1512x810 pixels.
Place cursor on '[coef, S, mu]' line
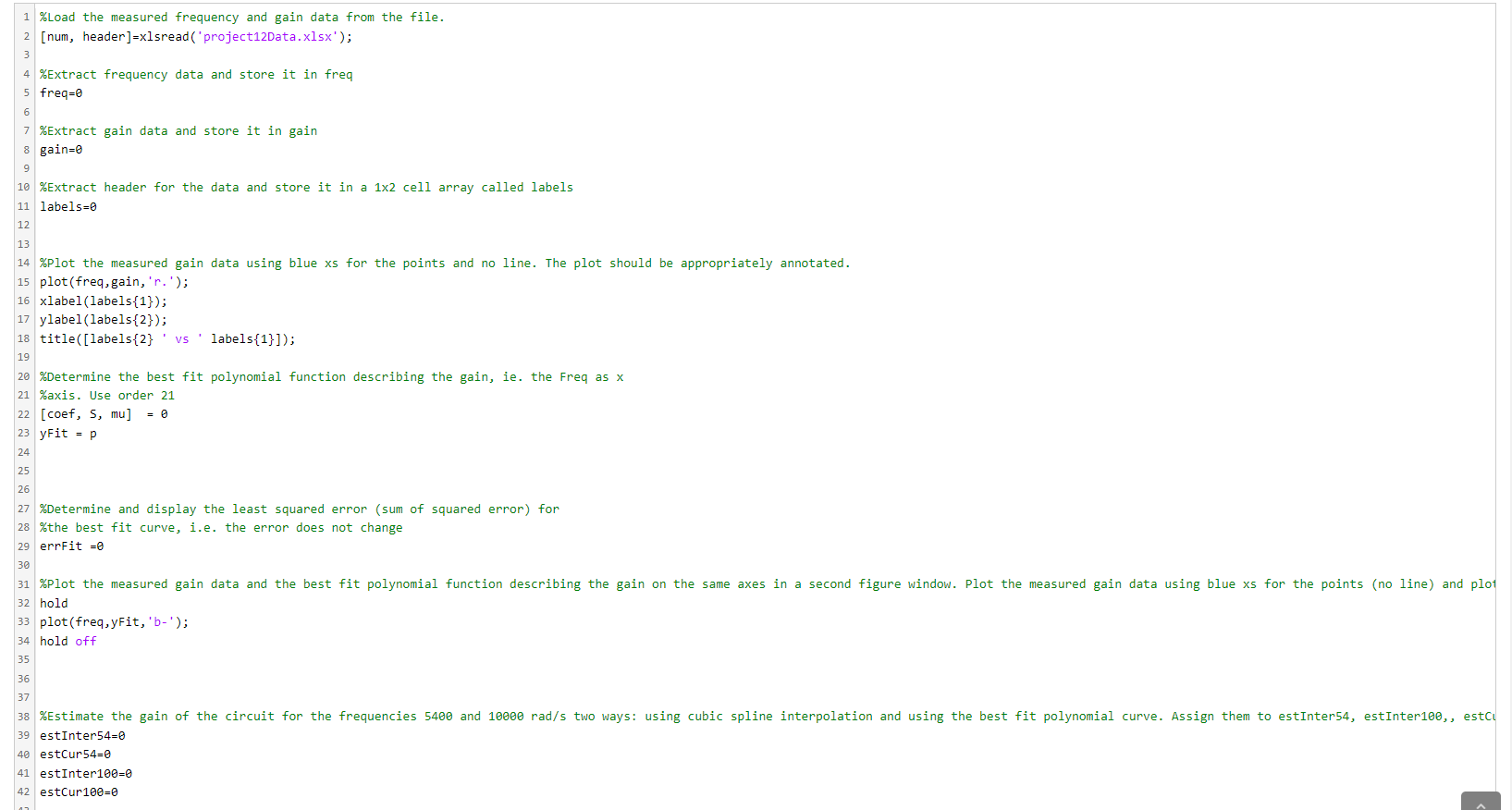(104, 414)
